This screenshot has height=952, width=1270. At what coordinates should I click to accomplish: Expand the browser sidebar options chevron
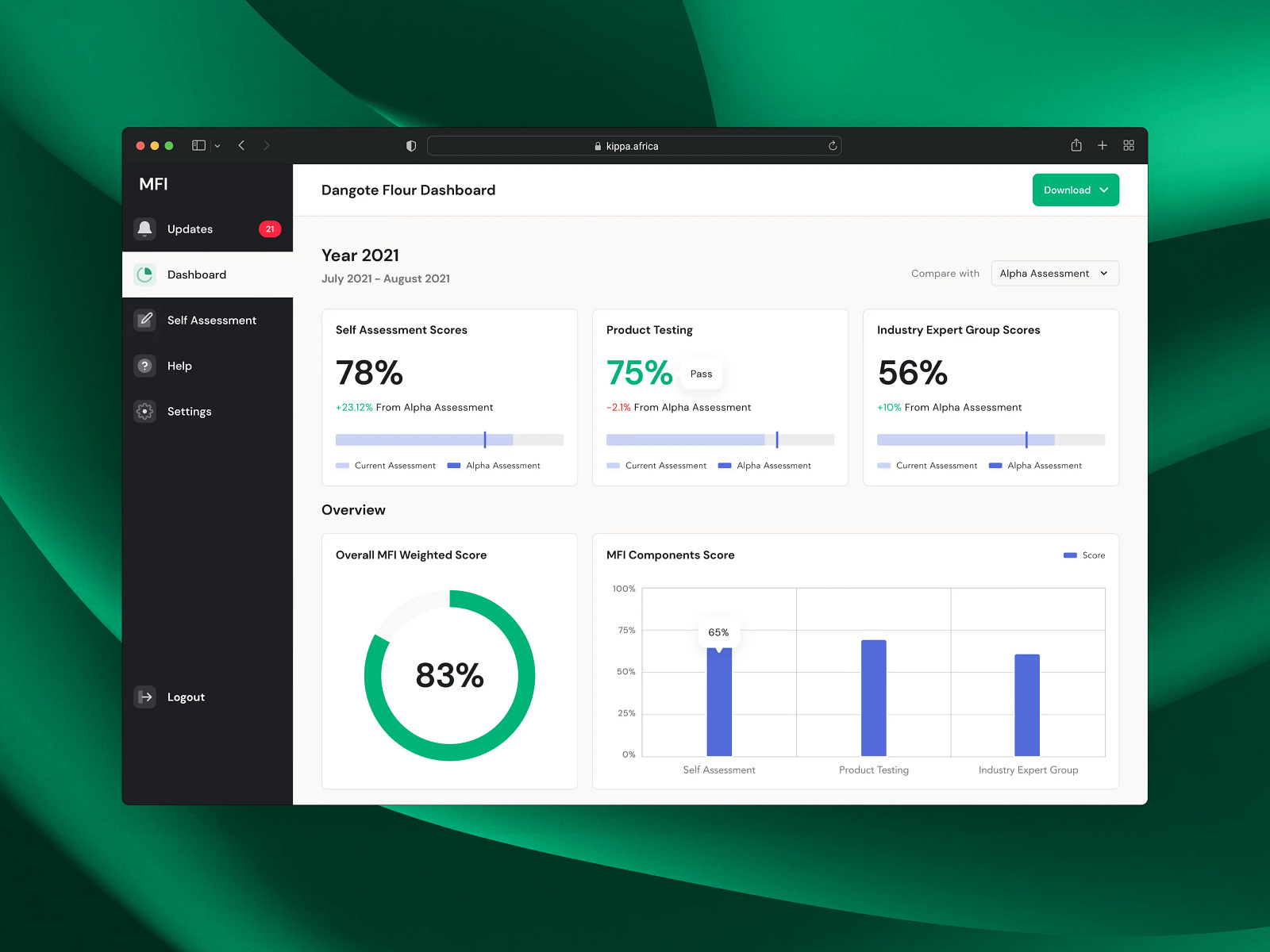[217, 146]
